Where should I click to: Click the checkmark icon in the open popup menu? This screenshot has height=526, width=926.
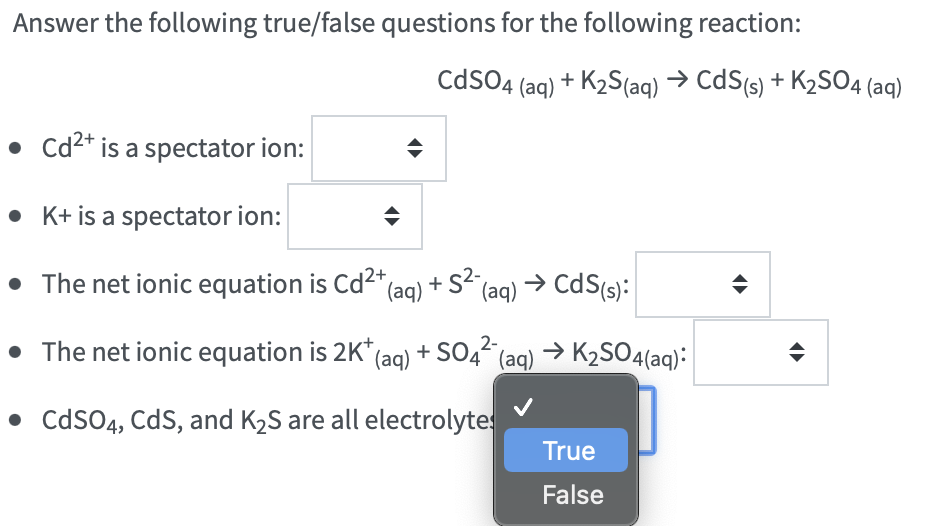click(x=522, y=407)
